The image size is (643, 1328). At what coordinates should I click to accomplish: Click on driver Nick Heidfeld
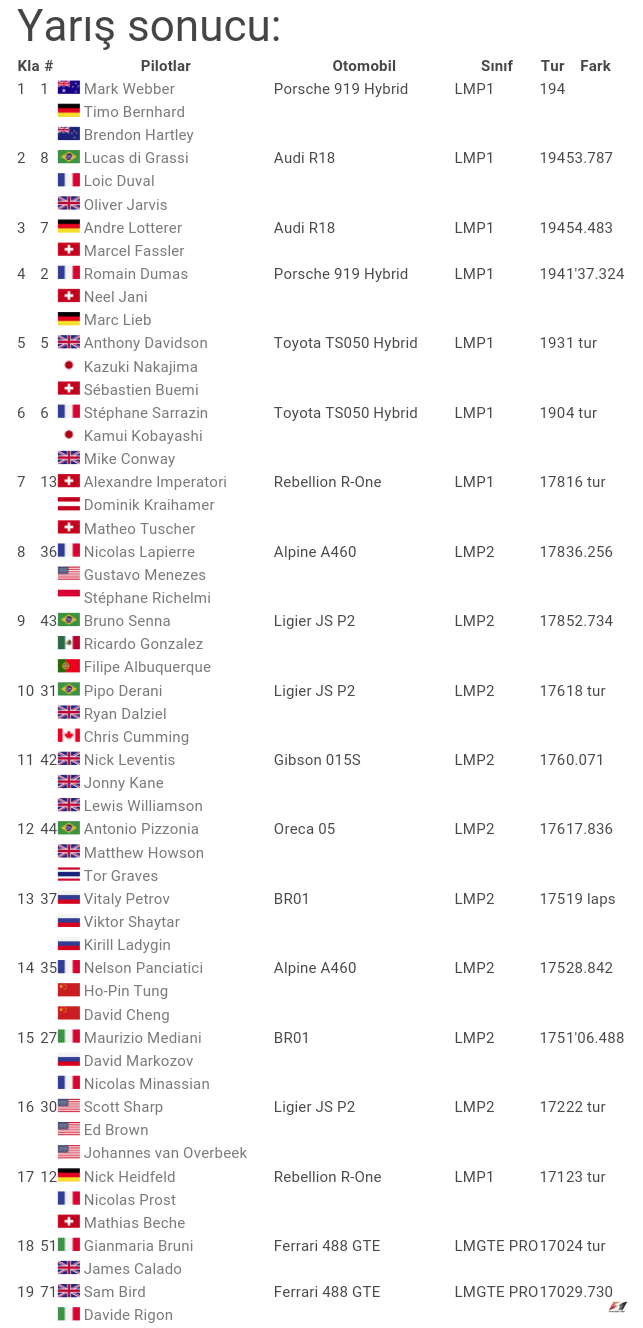click(x=129, y=1177)
